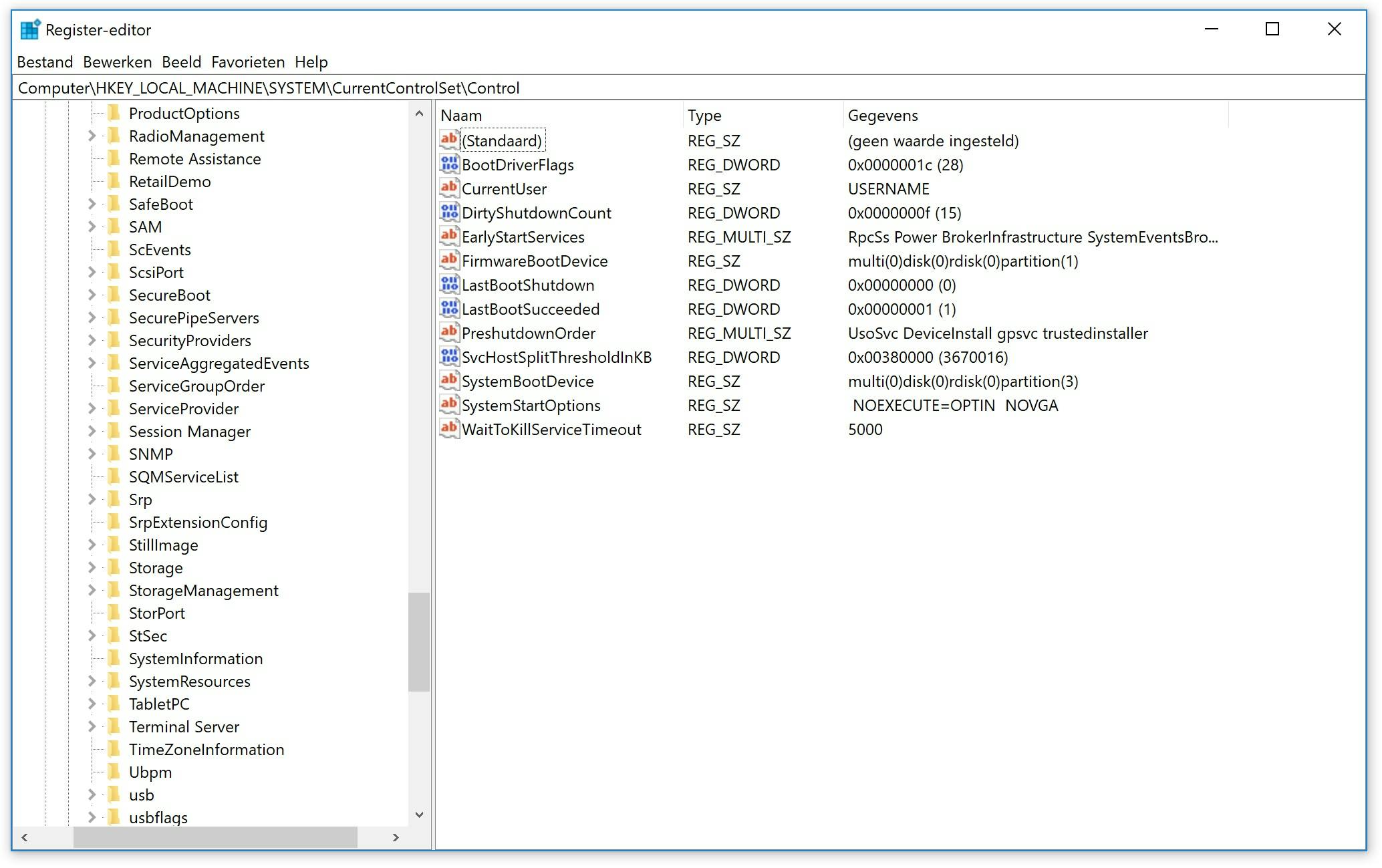Click the CurrentUser string value icon
The height and width of the screenshot is (868, 1382).
point(449,188)
